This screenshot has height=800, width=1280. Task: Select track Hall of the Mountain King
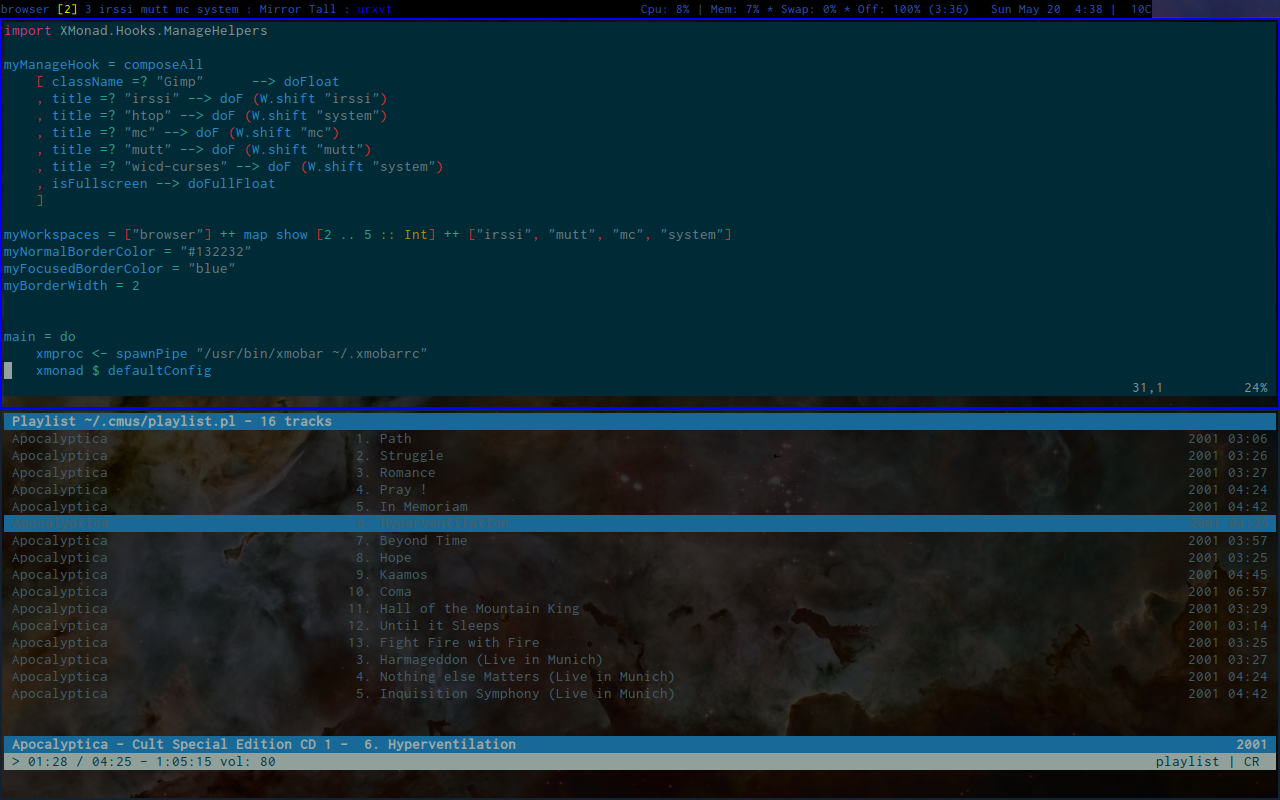pyautogui.click(x=479, y=609)
